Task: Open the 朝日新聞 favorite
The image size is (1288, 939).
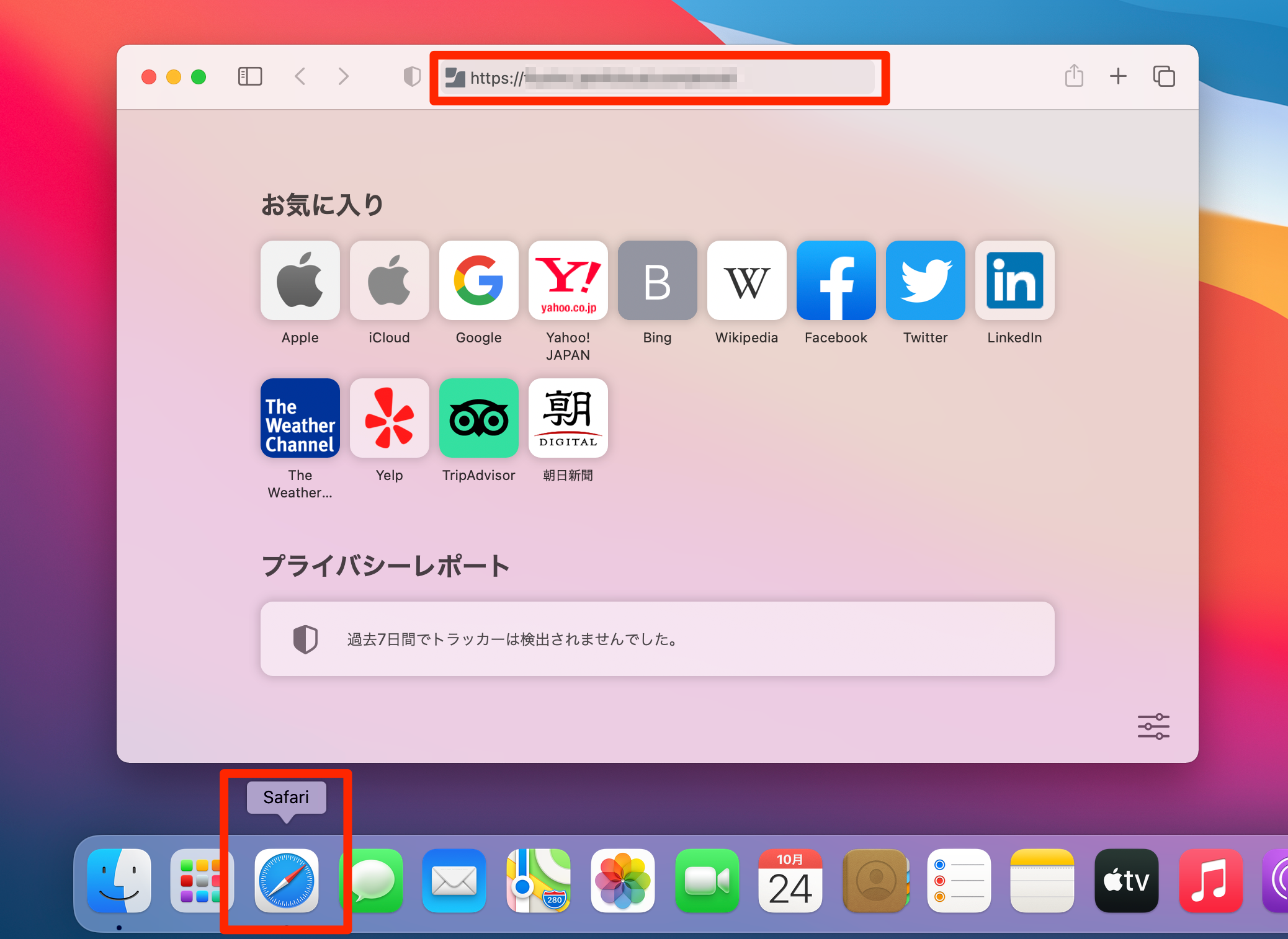Action: pyautogui.click(x=568, y=418)
